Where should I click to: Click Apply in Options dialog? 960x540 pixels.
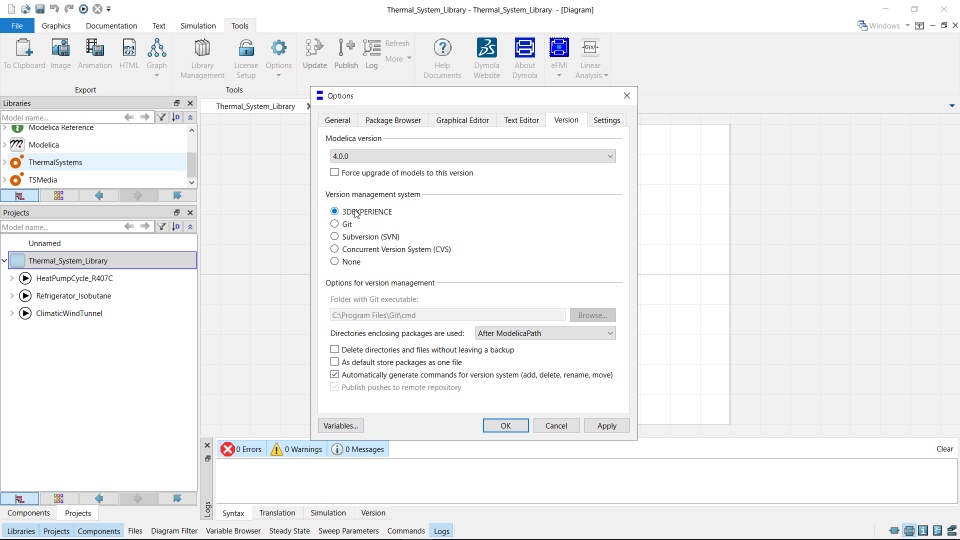tap(607, 426)
